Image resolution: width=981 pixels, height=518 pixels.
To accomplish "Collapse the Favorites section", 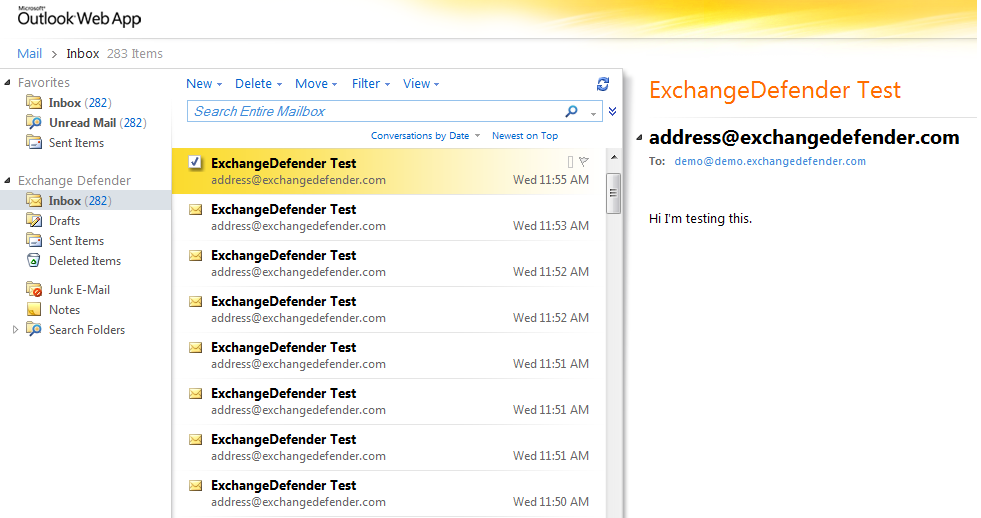I will pos(8,82).
